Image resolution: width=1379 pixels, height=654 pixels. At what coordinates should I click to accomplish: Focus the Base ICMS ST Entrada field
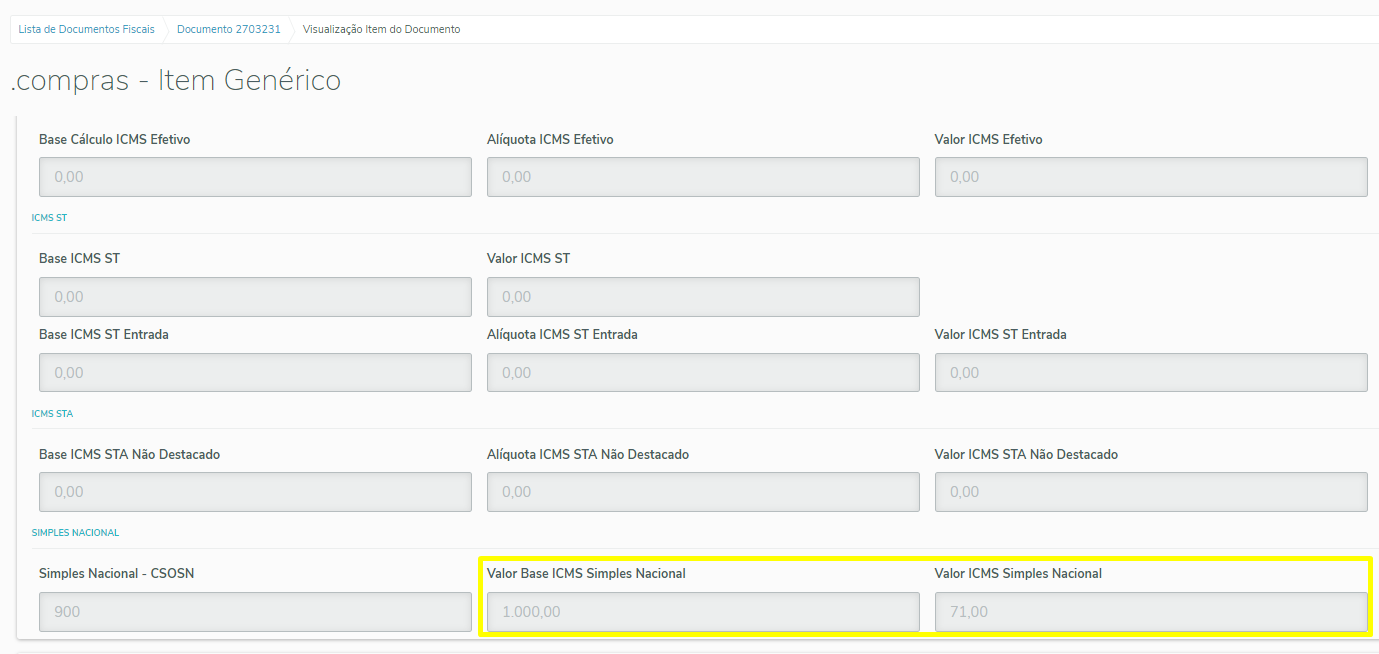pyautogui.click(x=255, y=373)
